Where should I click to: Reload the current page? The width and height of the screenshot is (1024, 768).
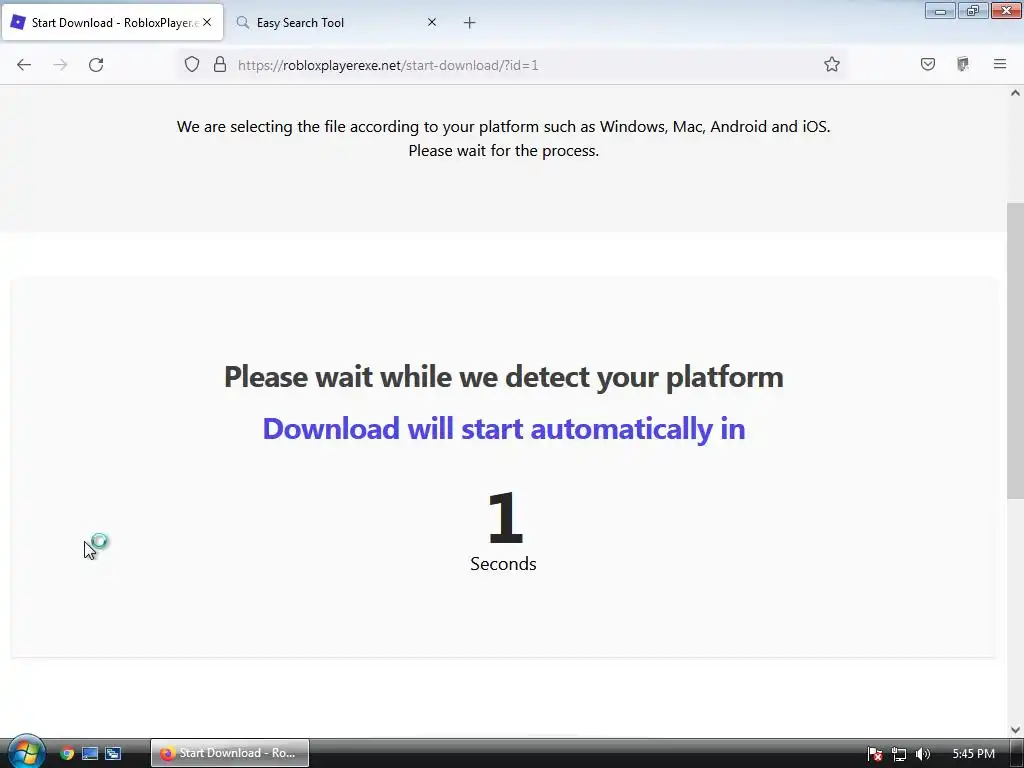click(96, 65)
